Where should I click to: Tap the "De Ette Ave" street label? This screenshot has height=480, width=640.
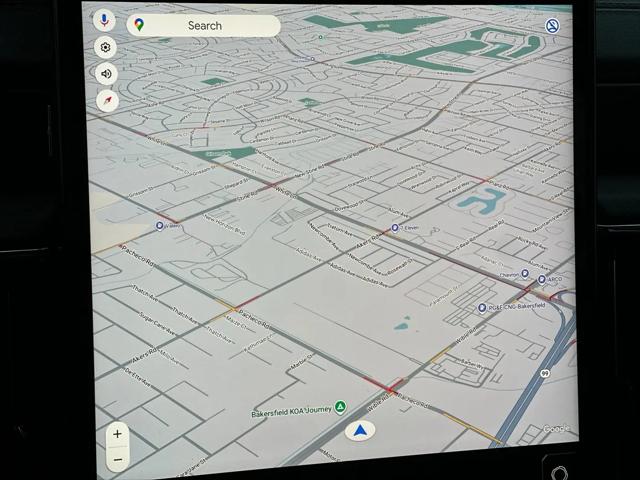(137, 378)
